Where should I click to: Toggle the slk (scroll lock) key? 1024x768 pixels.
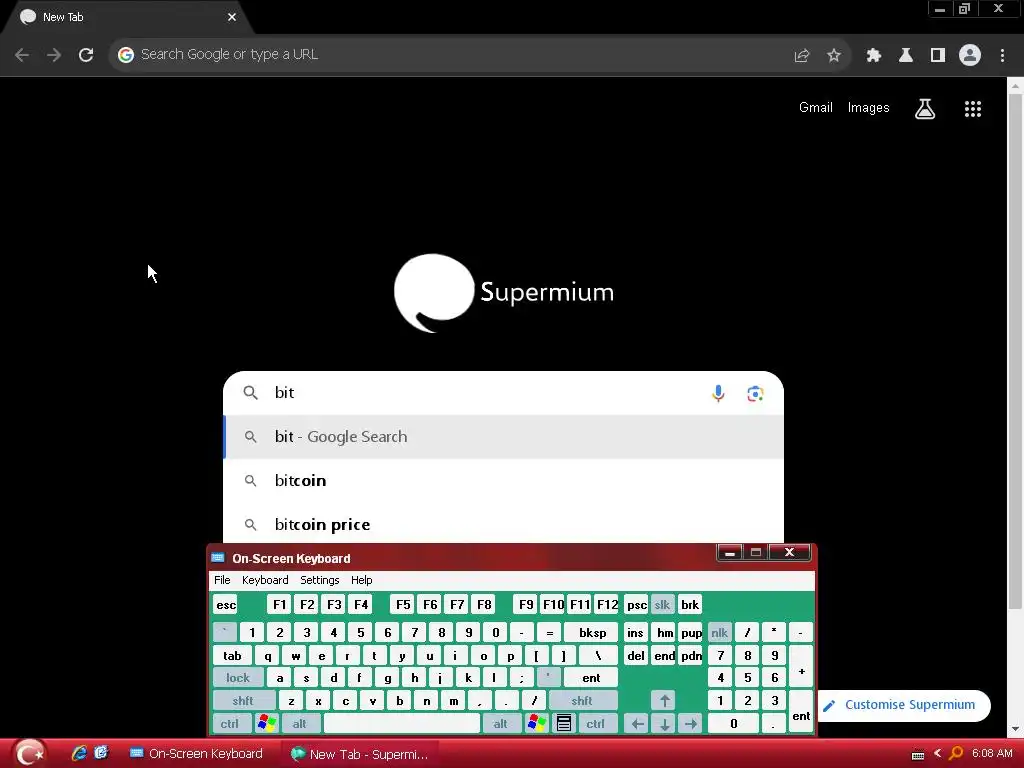pos(662,605)
